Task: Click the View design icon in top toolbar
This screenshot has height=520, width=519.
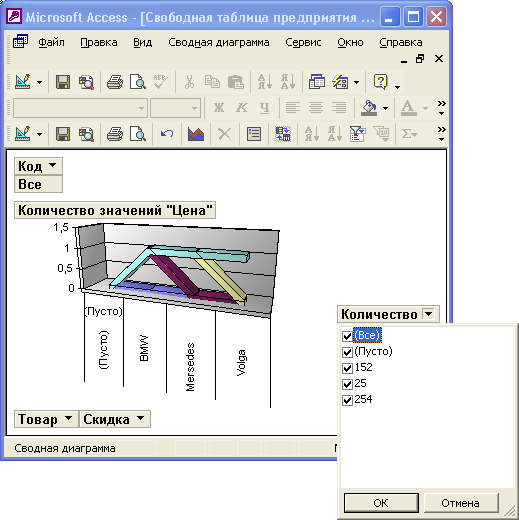Action: (23, 82)
